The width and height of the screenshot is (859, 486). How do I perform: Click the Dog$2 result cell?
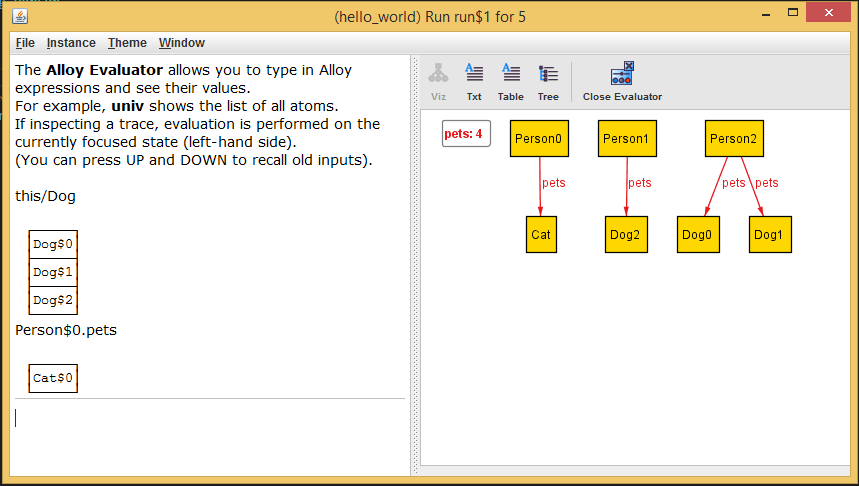(x=53, y=300)
